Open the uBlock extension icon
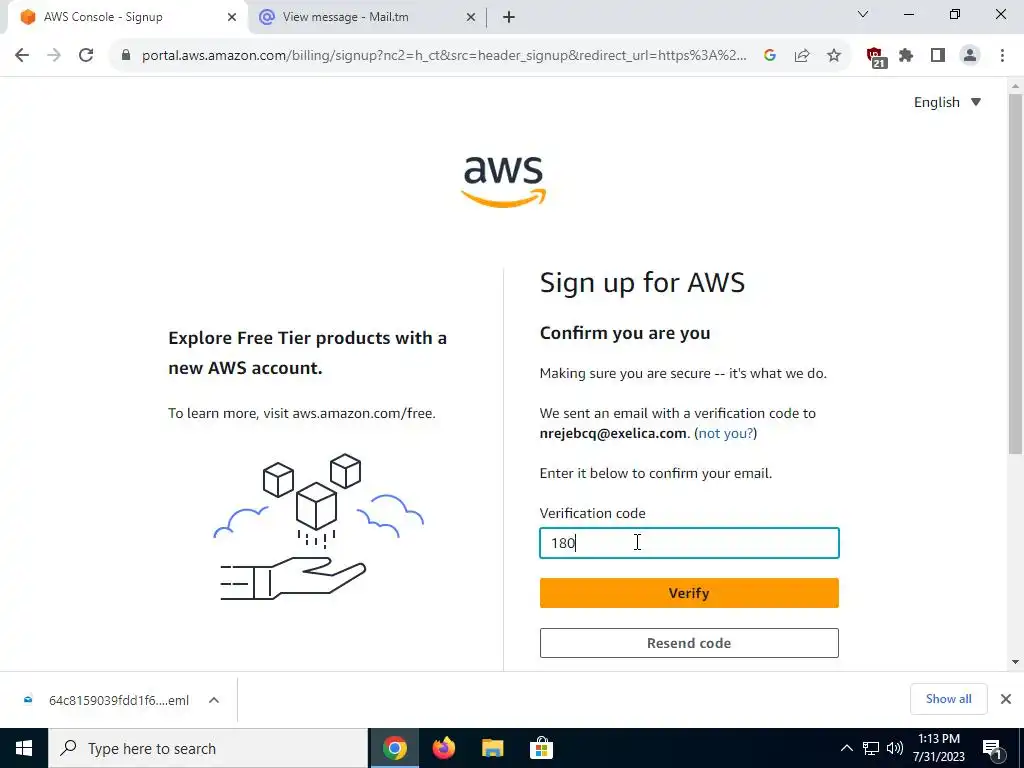 875,57
